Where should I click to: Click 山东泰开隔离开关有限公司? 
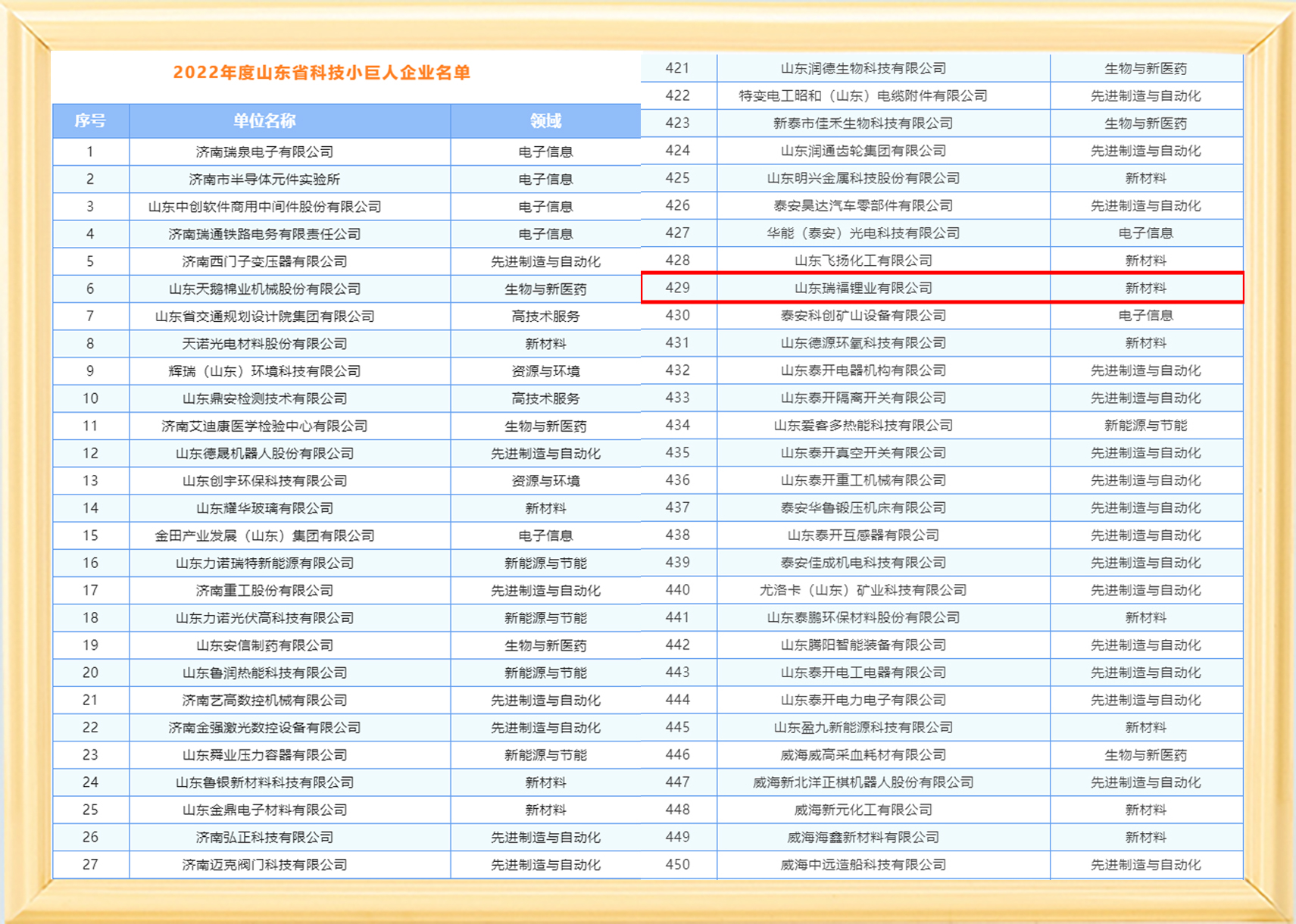pyautogui.click(x=863, y=398)
